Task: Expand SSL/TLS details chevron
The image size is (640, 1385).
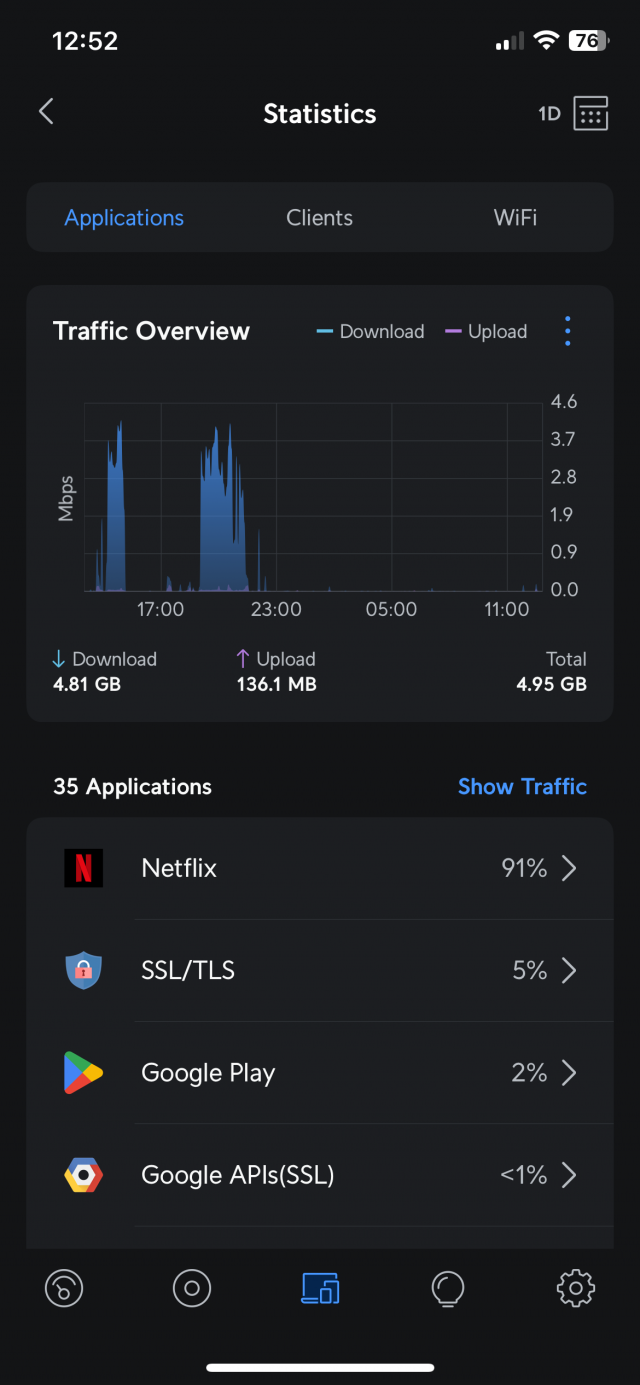Action: [x=569, y=970]
